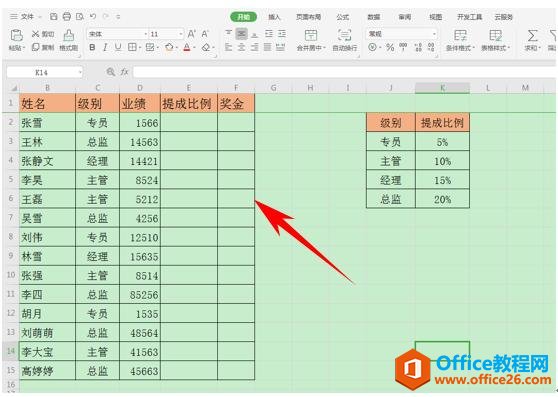Select row 7 header
Screen dimensions: 558x397
tap(11, 217)
